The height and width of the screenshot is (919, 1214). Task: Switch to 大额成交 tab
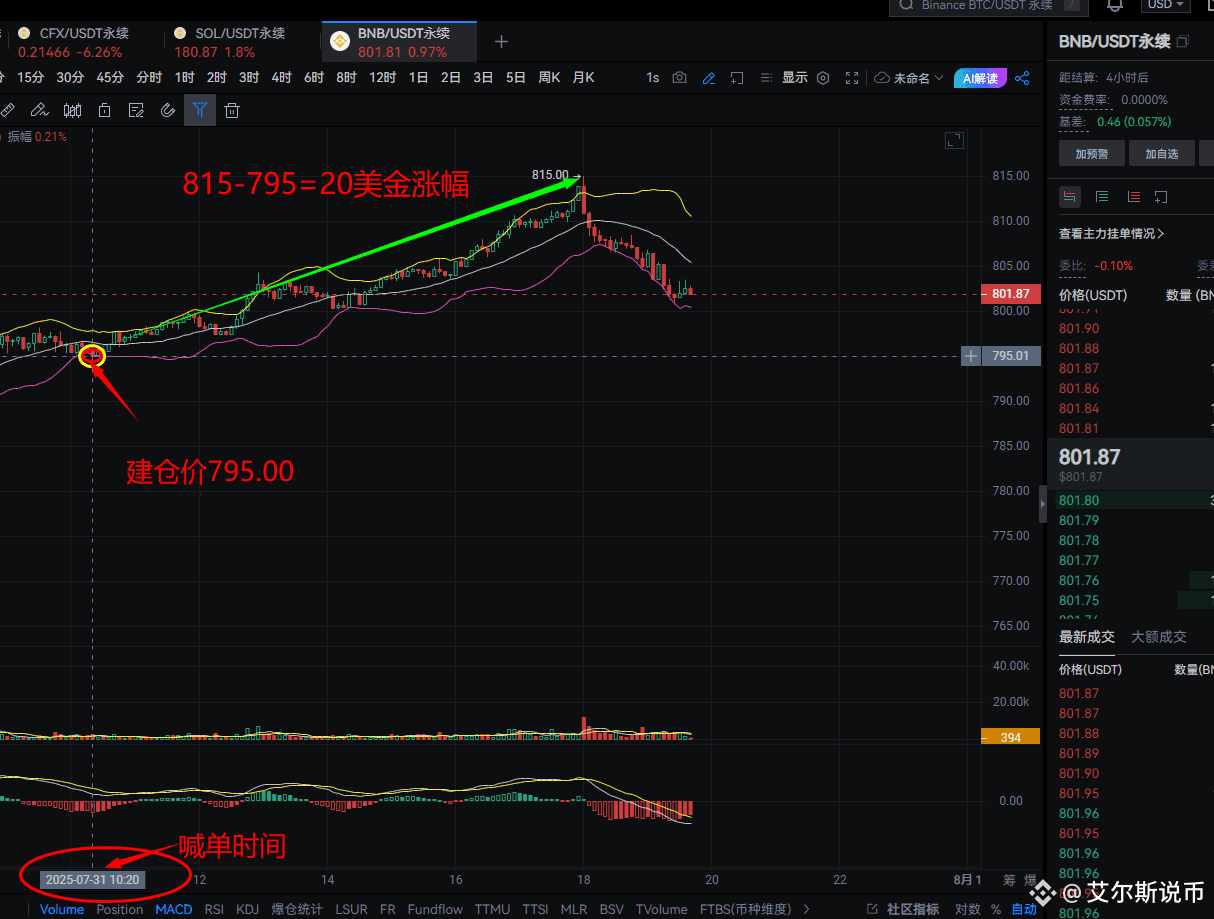click(1159, 637)
